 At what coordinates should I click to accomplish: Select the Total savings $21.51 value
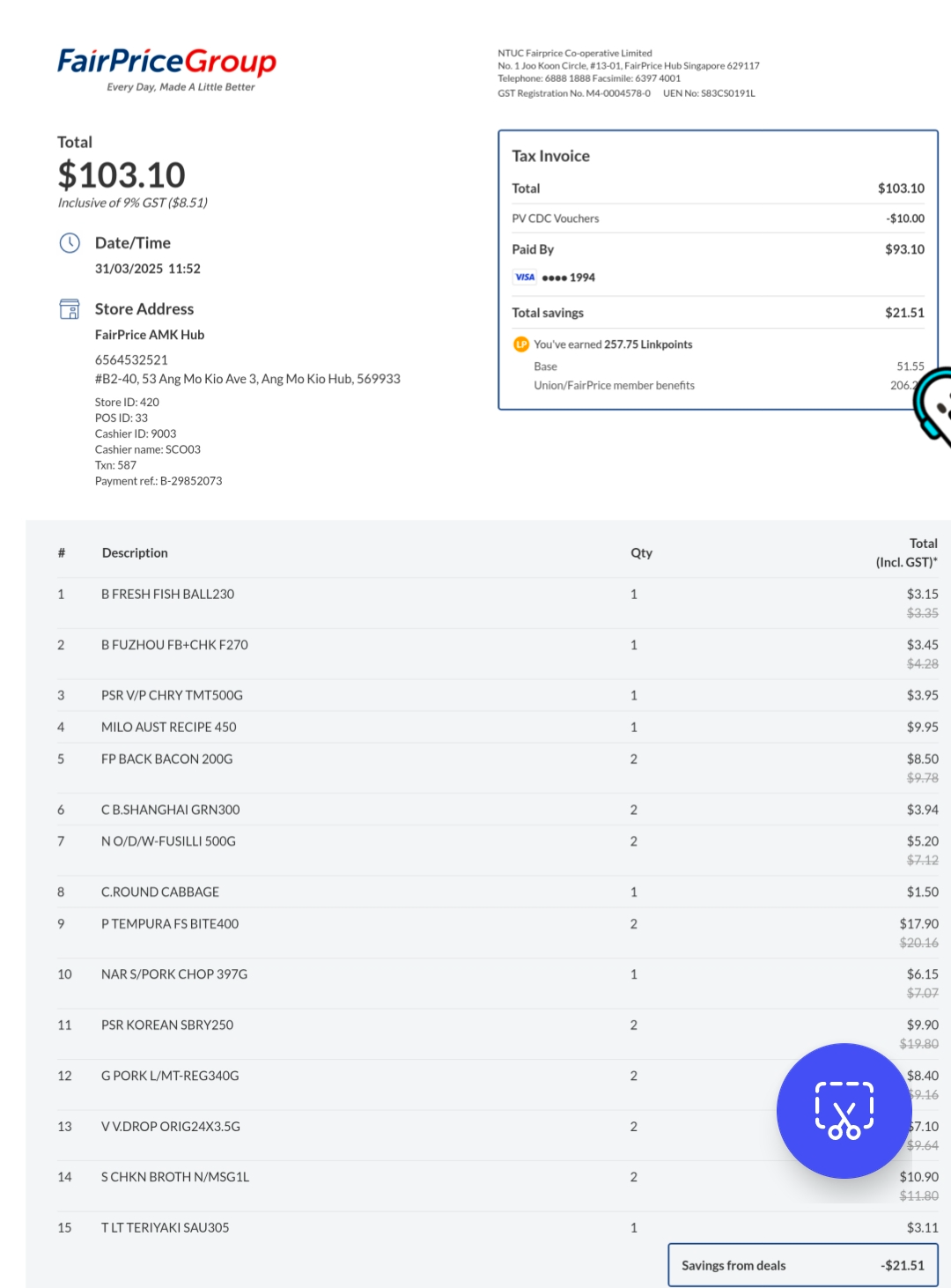pos(904,313)
